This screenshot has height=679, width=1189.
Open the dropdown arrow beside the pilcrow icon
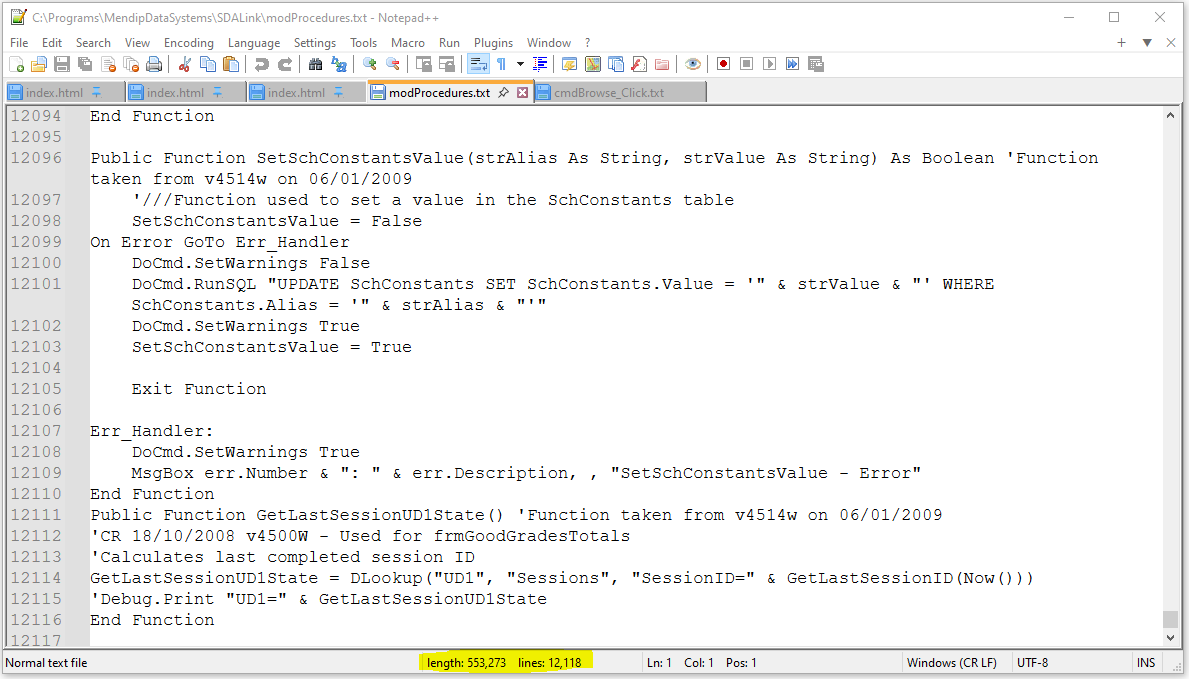point(520,64)
